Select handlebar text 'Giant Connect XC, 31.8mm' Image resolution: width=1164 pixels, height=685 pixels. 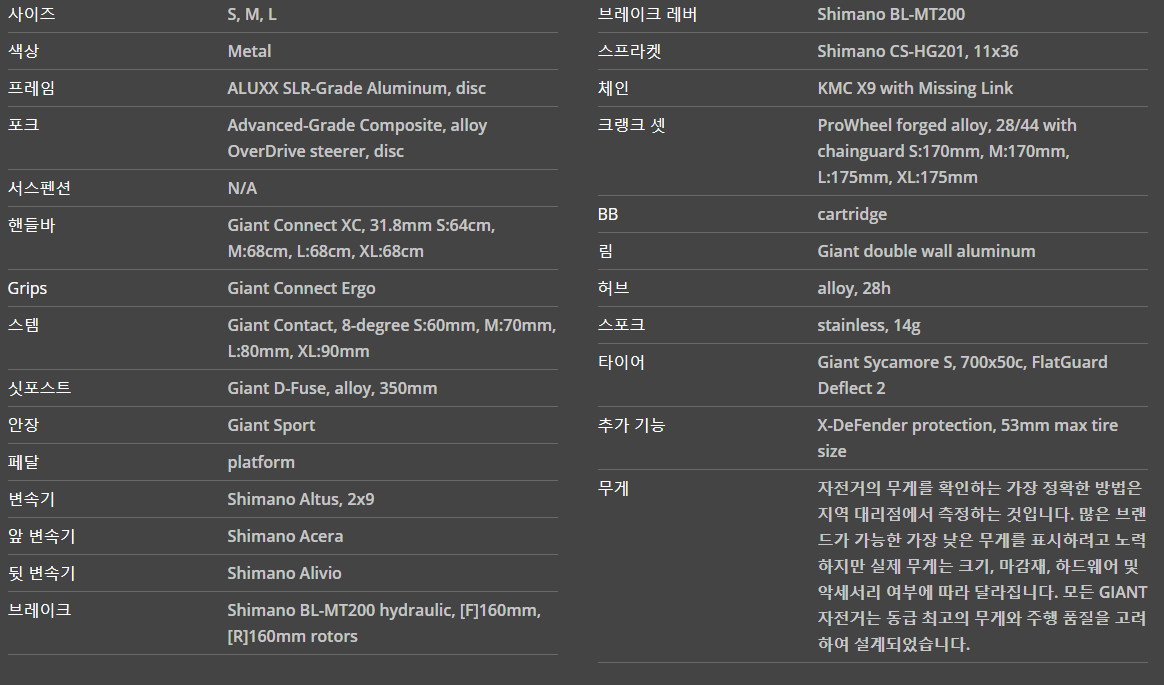coord(330,225)
